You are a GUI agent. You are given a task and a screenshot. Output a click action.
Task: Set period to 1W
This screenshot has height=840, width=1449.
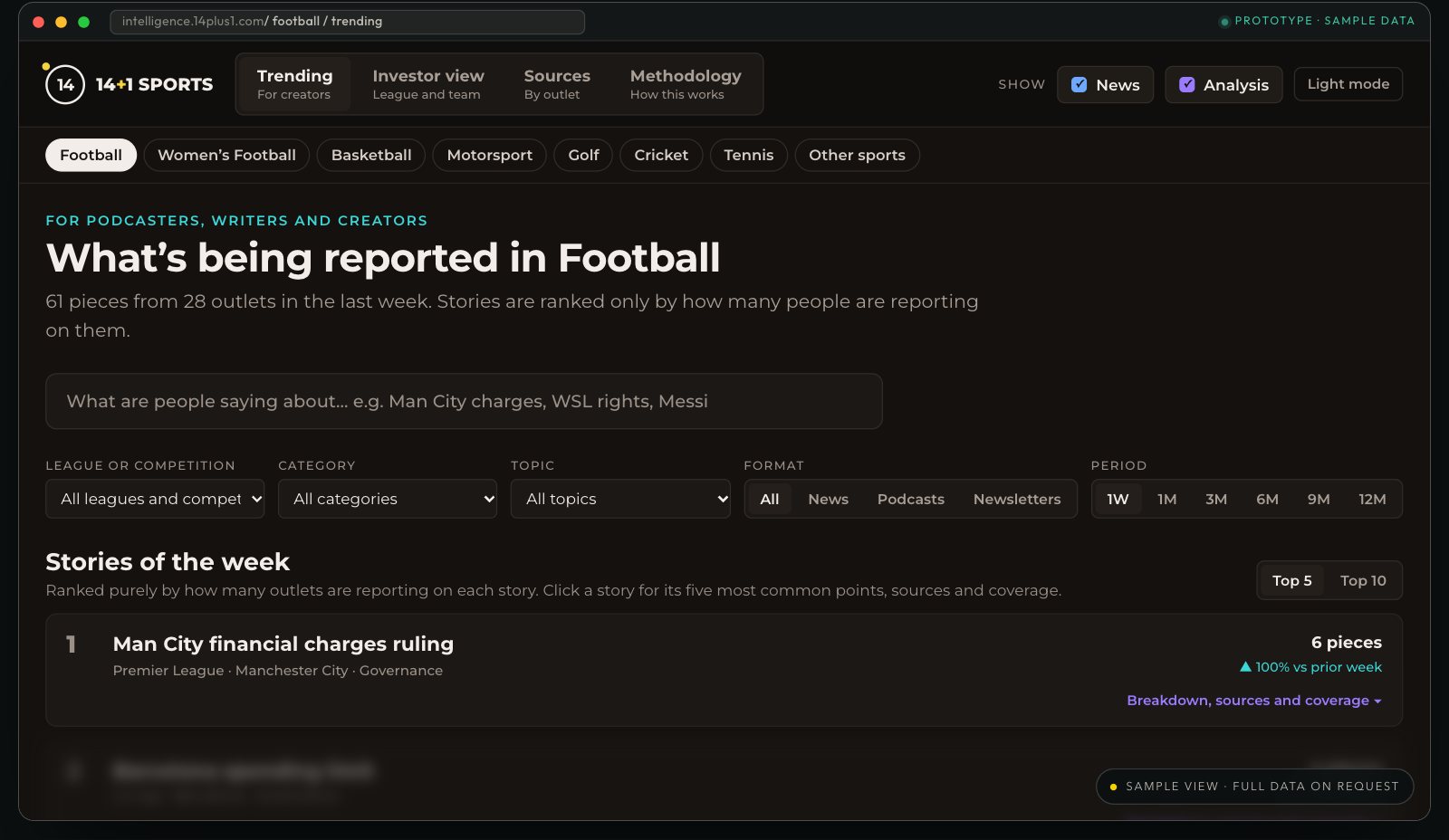[1118, 499]
